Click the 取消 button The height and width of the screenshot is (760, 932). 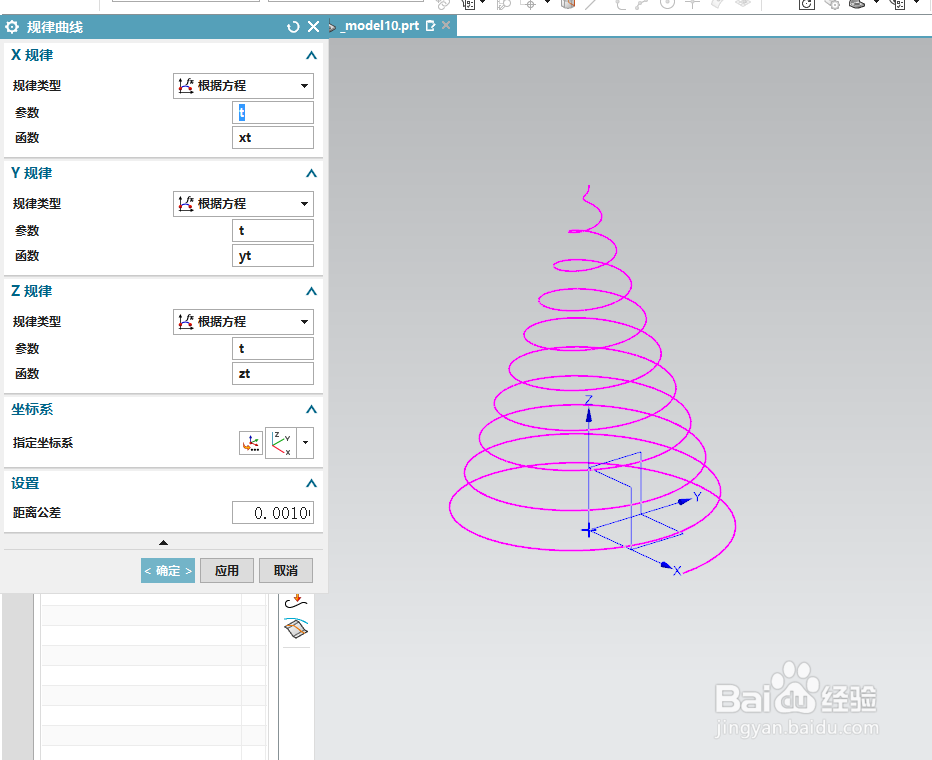(285, 570)
